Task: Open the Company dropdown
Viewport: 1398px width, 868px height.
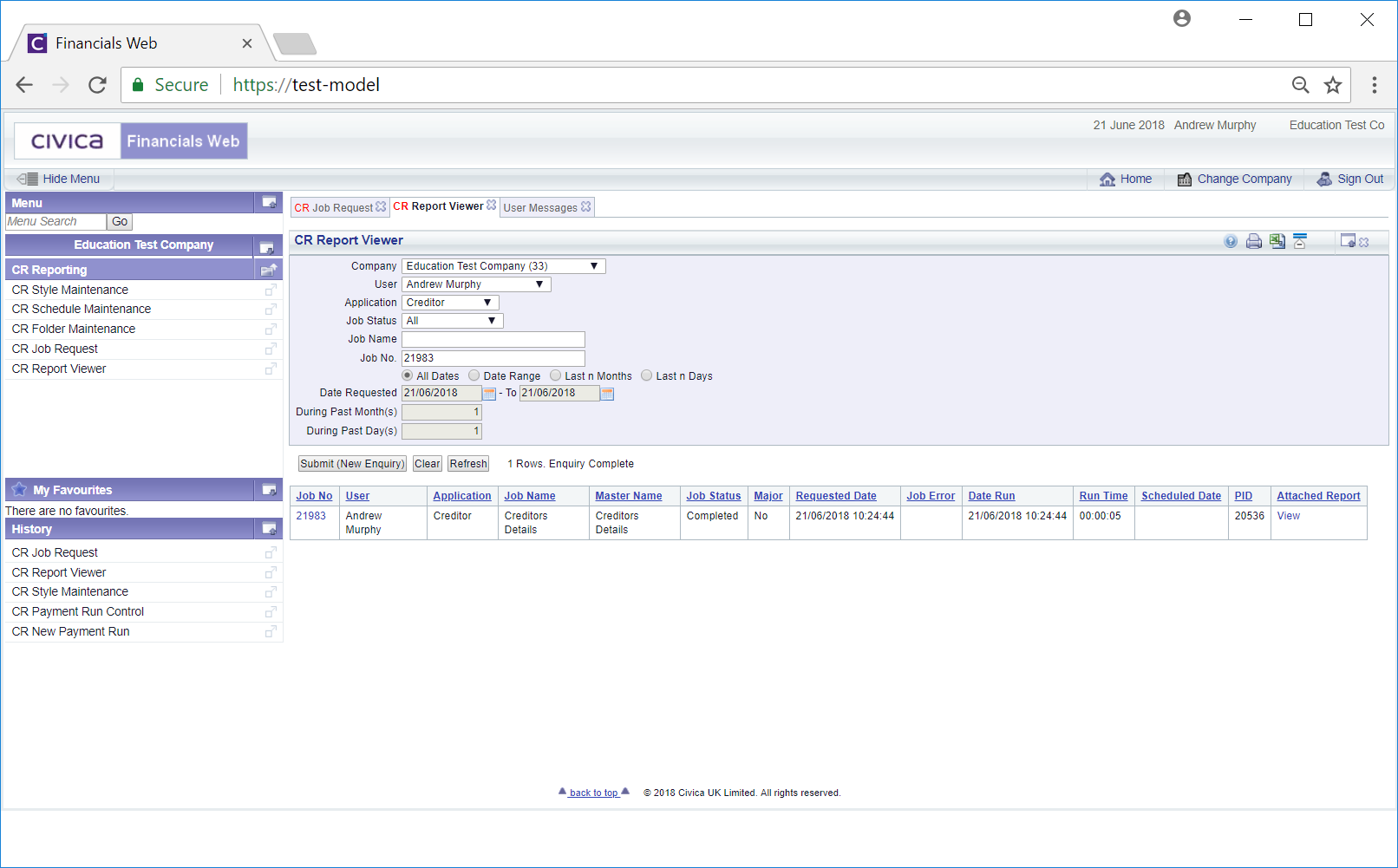Action: (x=504, y=266)
